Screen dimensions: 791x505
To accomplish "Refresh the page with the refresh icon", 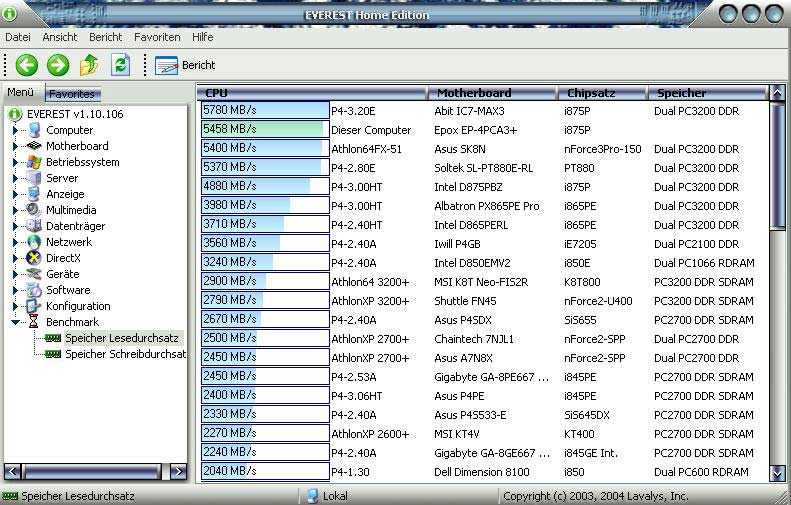I will [121, 65].
